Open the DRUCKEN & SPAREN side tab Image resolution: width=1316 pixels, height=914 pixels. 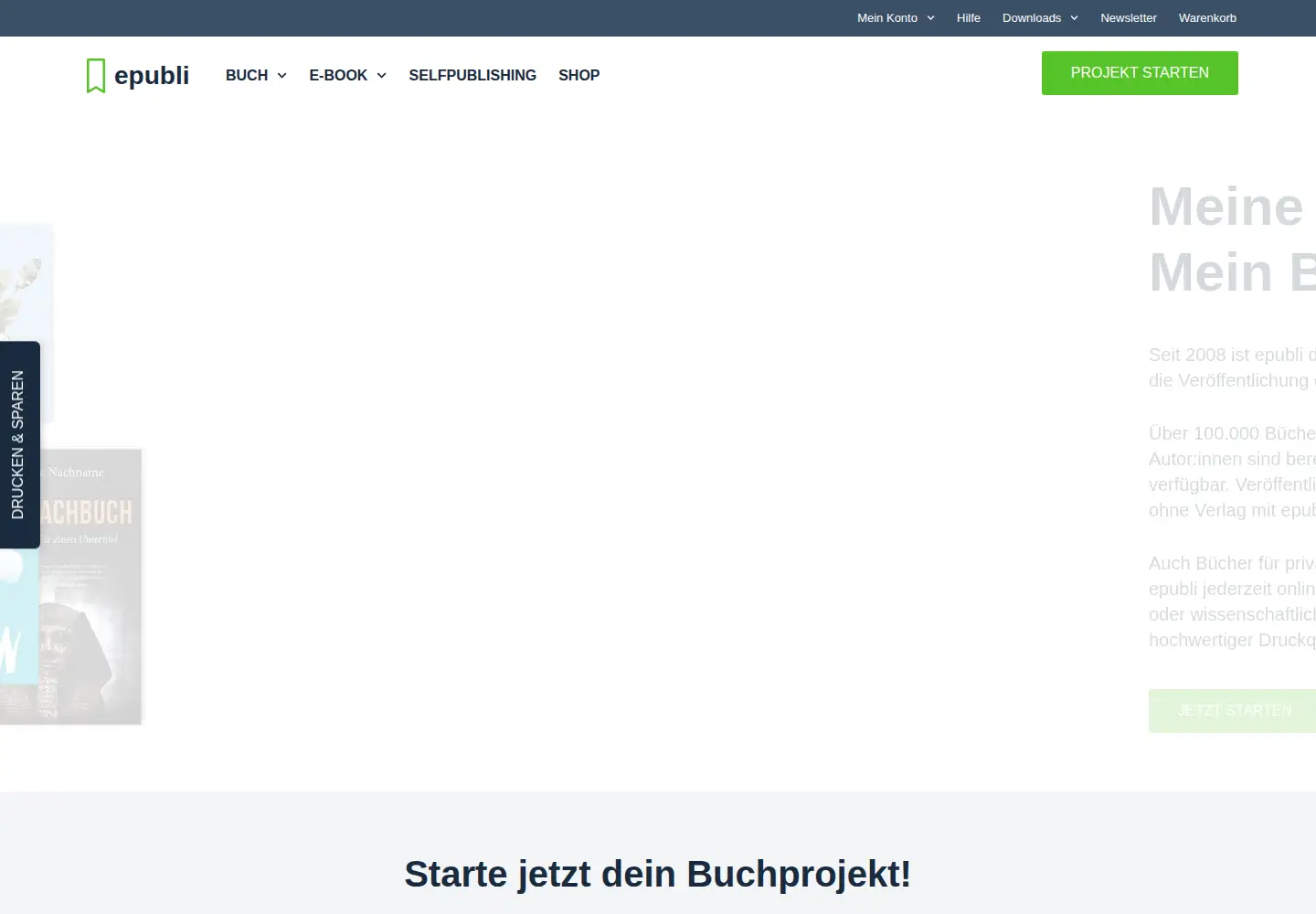[19, 445]
